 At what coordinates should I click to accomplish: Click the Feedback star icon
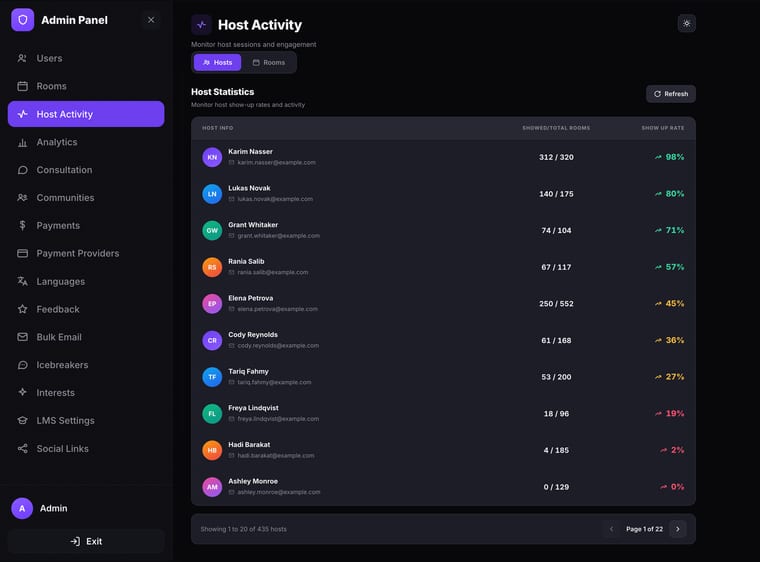click(22, 309)
